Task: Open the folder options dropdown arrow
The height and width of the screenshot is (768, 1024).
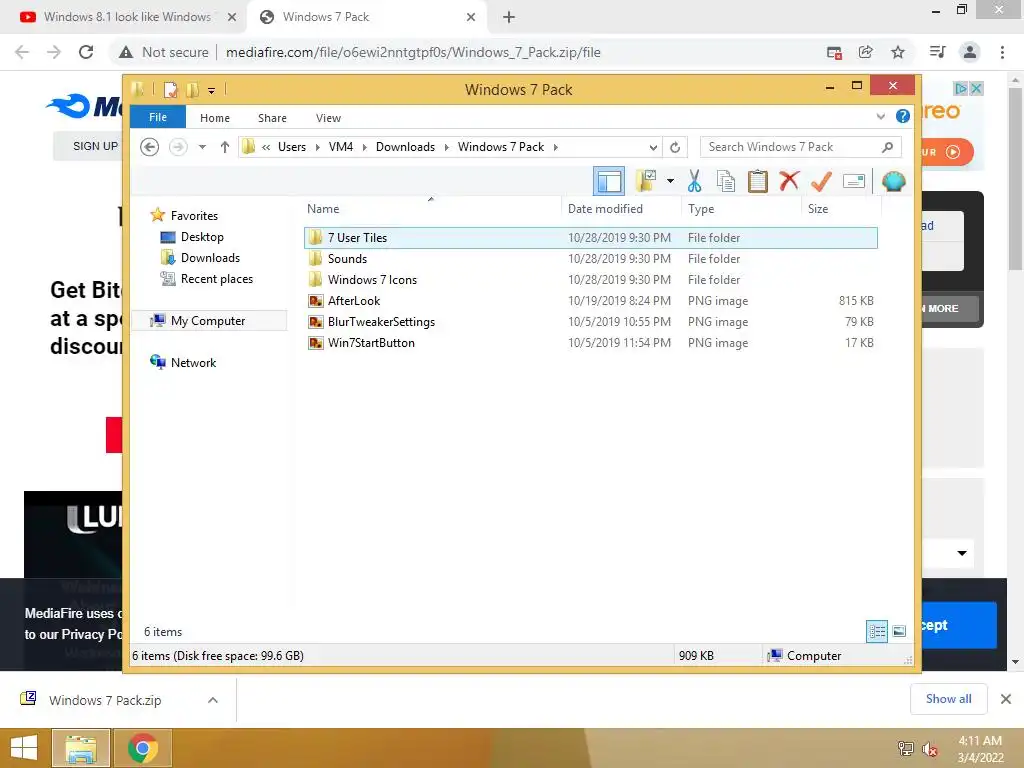Action: pos(670,181)
